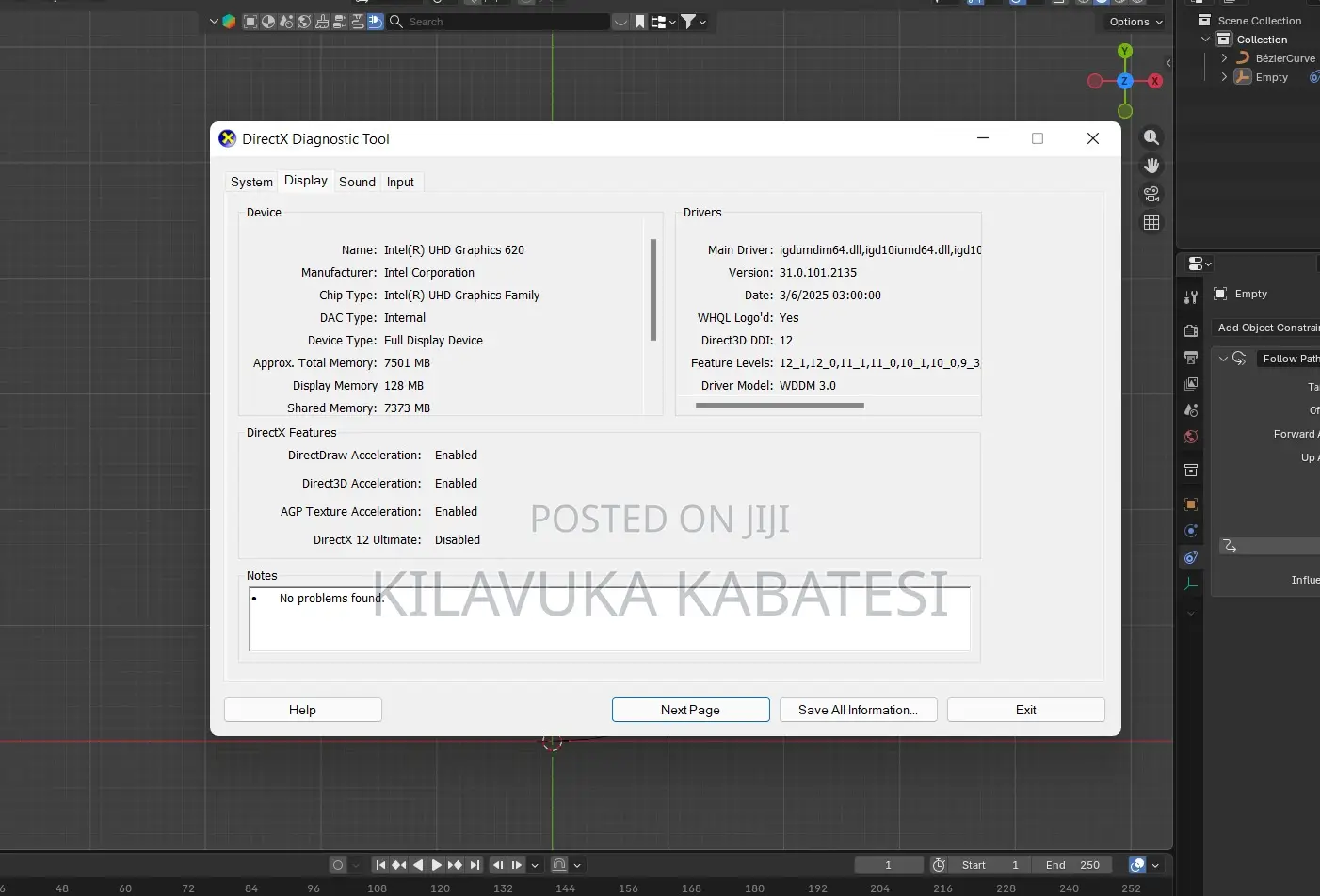Click the Exit button
Screen dimensions: 1320x896
(1026, 710)
